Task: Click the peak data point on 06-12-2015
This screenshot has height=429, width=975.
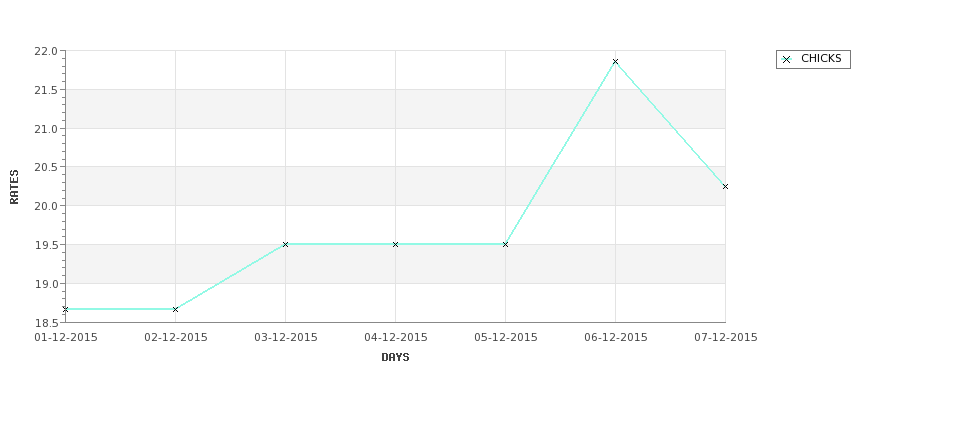Action: [616, 62]
